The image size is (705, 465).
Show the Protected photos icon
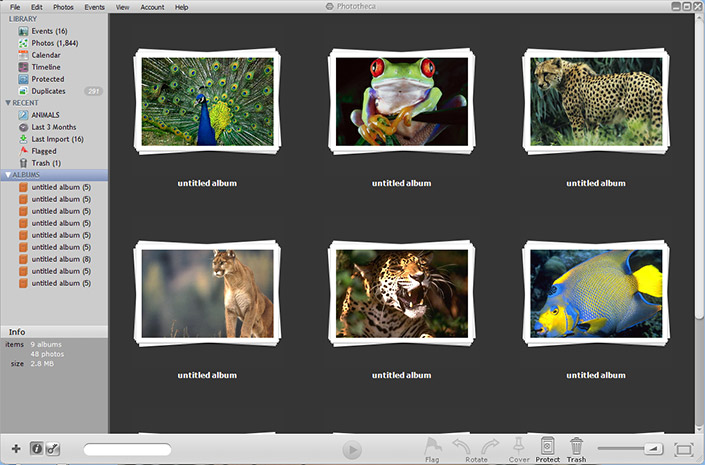(23, 79)
